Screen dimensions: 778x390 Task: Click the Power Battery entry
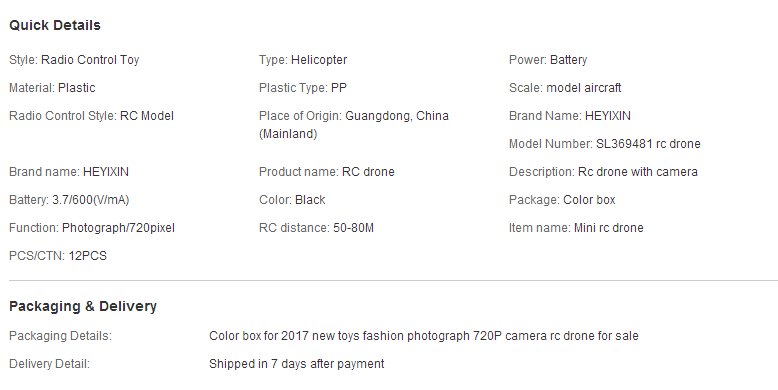pos(548,60)
